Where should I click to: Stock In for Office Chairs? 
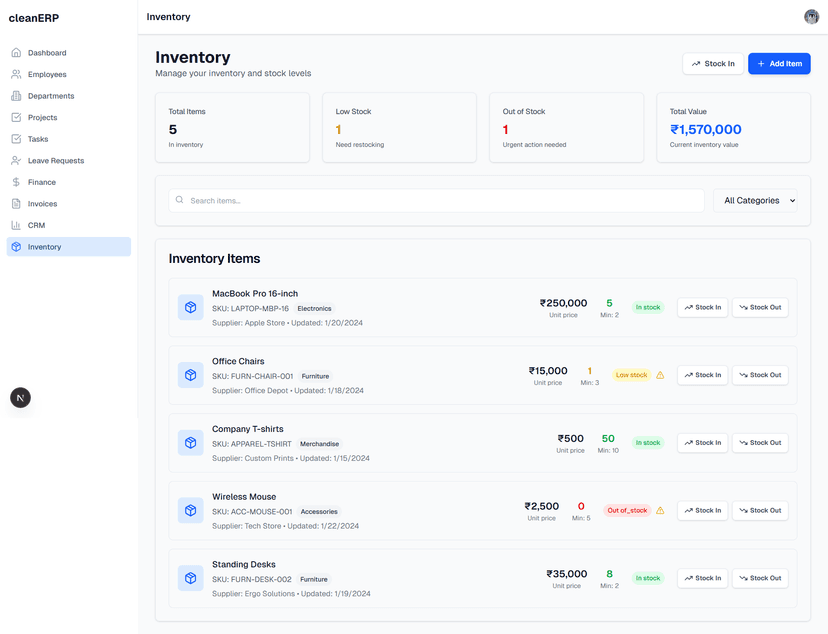click(703, 375)
